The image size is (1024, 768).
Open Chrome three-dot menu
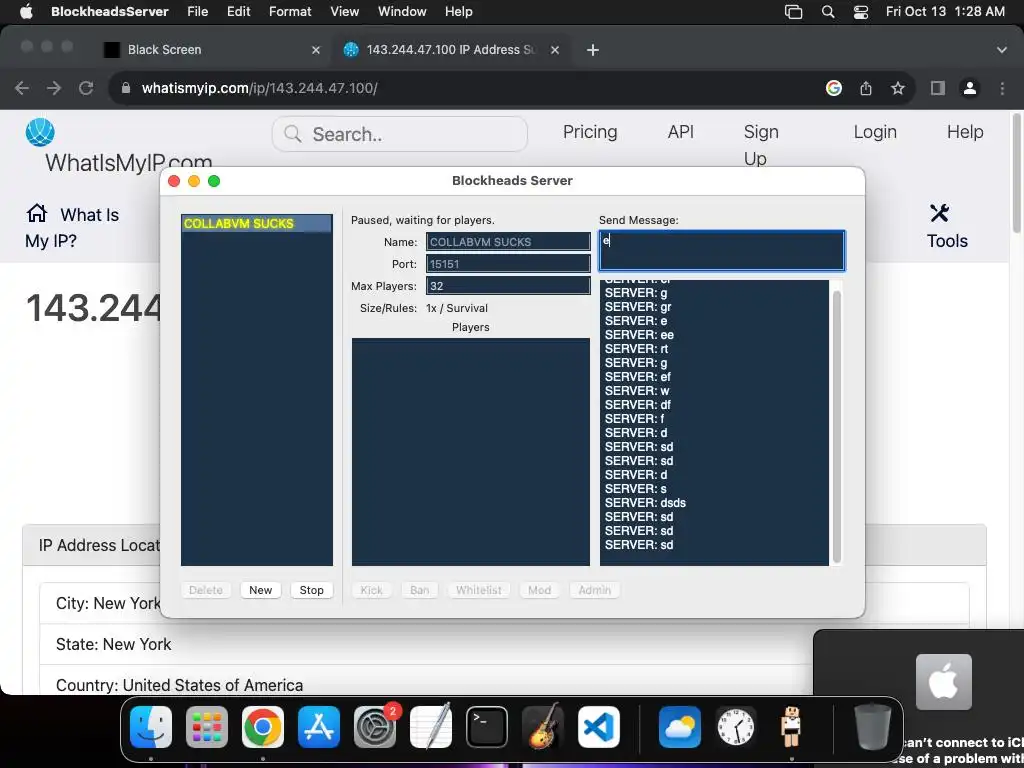1002,88
